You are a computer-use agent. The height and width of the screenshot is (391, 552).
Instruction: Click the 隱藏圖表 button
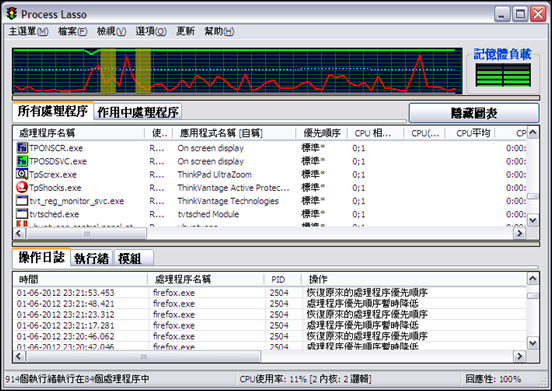(473, 113)
